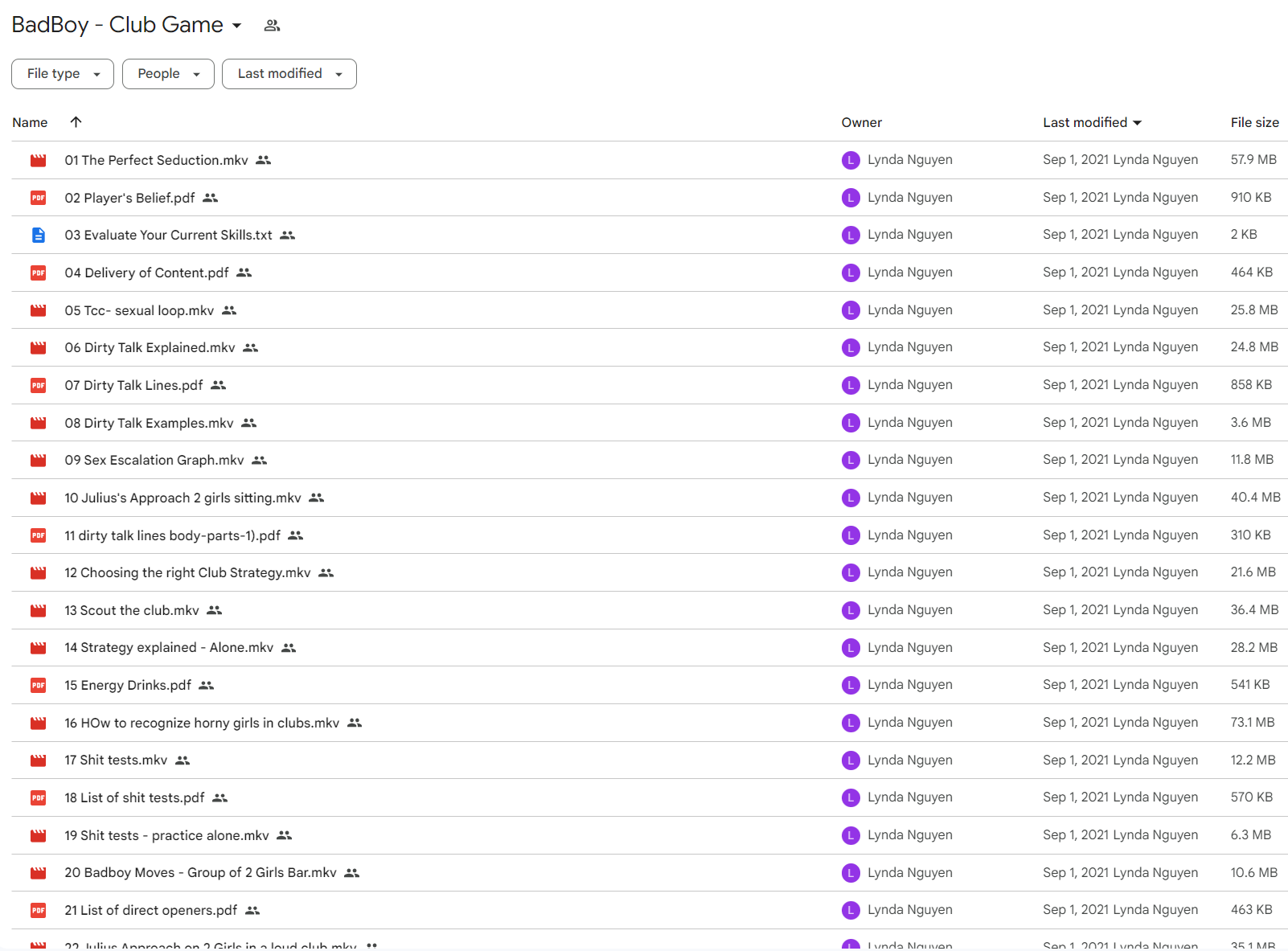Click the 2 KB file size value

pyautogui.click(x=1244, y=235)
